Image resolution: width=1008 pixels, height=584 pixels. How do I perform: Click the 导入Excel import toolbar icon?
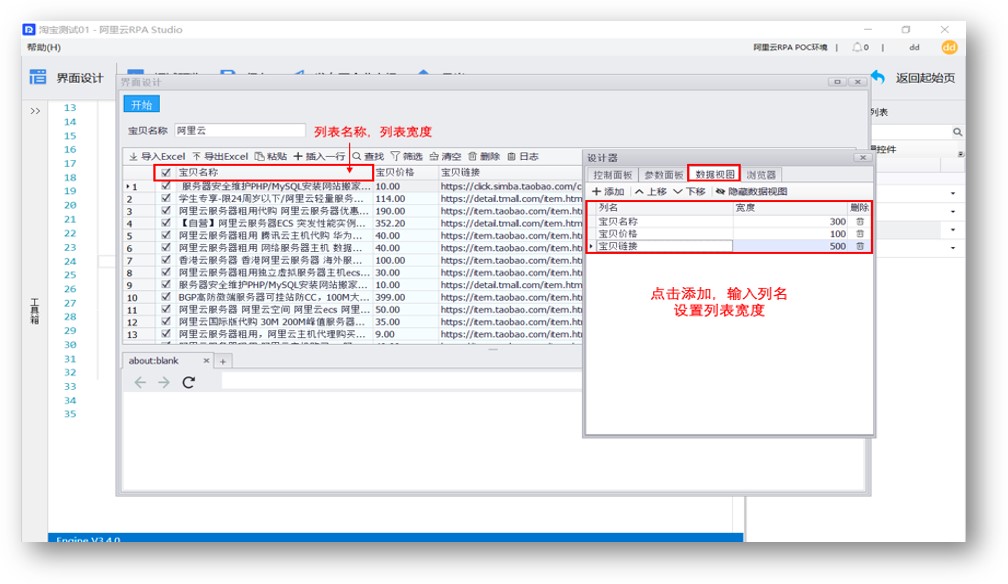tap(133, 156)
